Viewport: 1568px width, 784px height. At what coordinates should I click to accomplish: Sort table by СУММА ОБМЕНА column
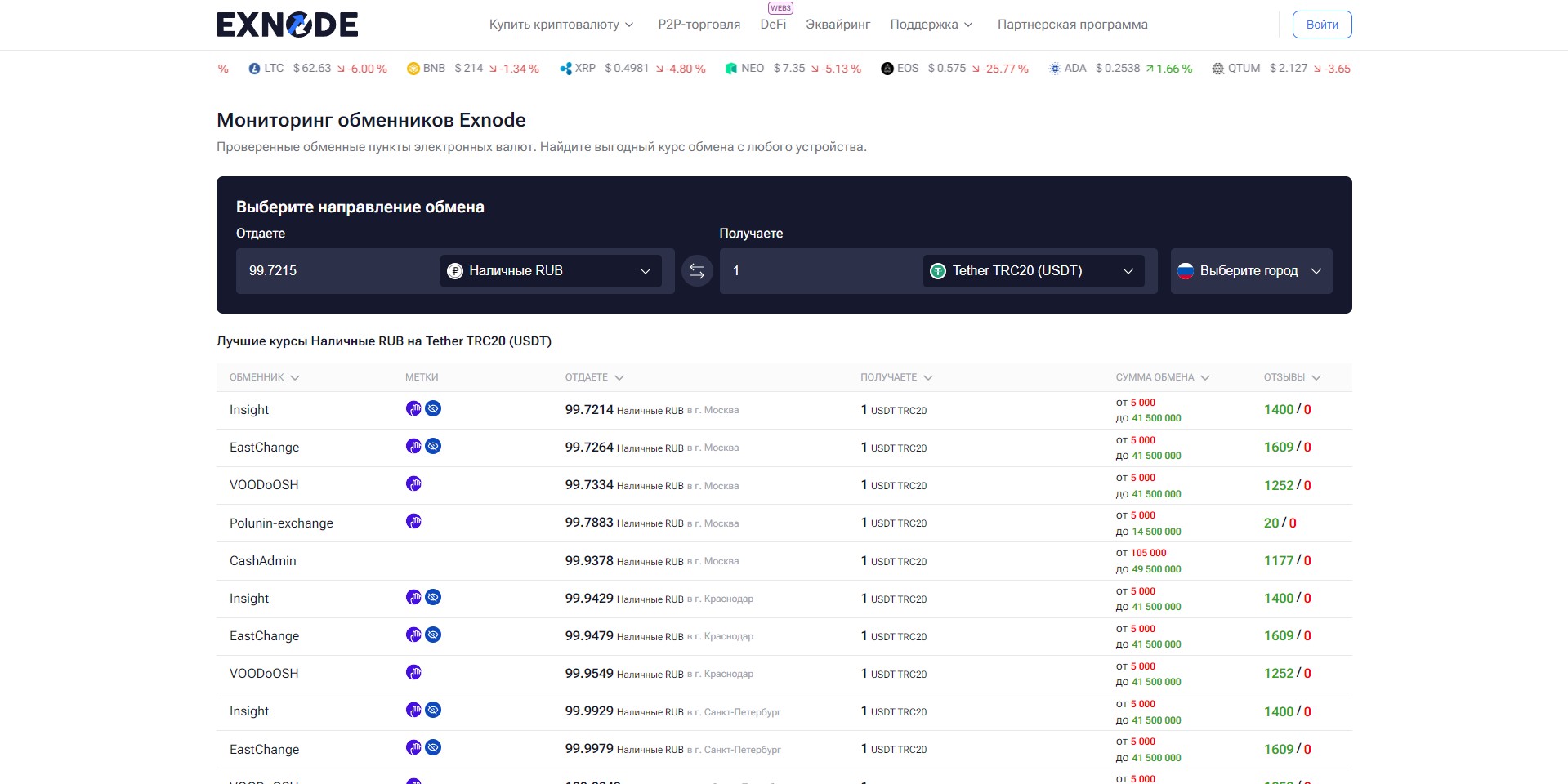[x=1163, y=377]
